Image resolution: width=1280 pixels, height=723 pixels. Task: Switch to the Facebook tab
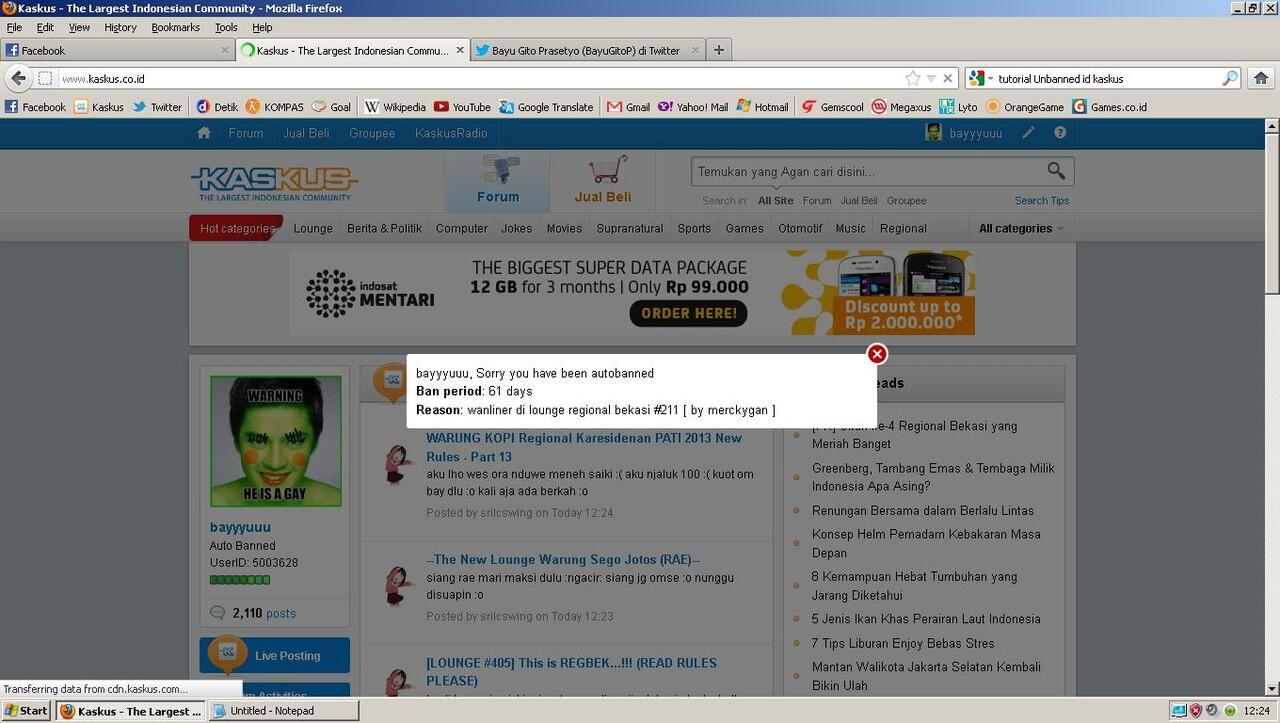tap(117, 50)
